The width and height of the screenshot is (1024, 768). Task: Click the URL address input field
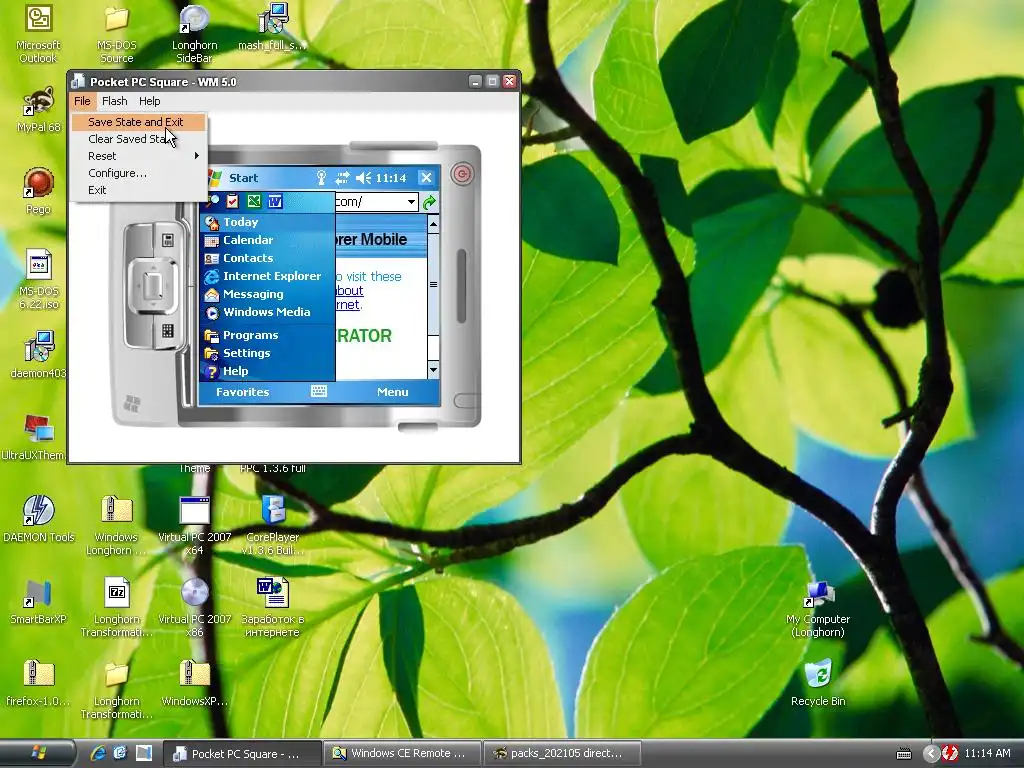pyautogui.click(x=370, y=202)
